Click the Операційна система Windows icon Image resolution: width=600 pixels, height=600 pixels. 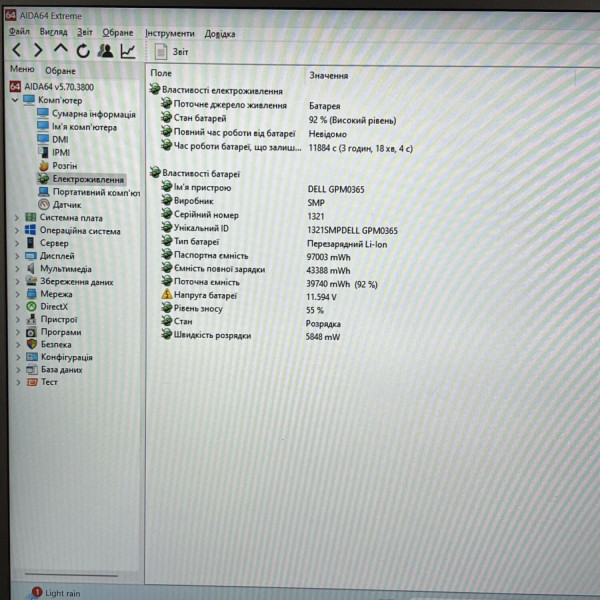pos(30,230)
